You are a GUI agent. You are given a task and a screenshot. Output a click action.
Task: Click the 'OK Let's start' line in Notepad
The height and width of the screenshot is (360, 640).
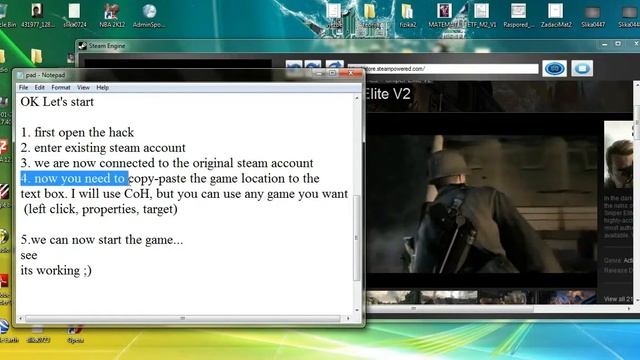click(57, 102)
